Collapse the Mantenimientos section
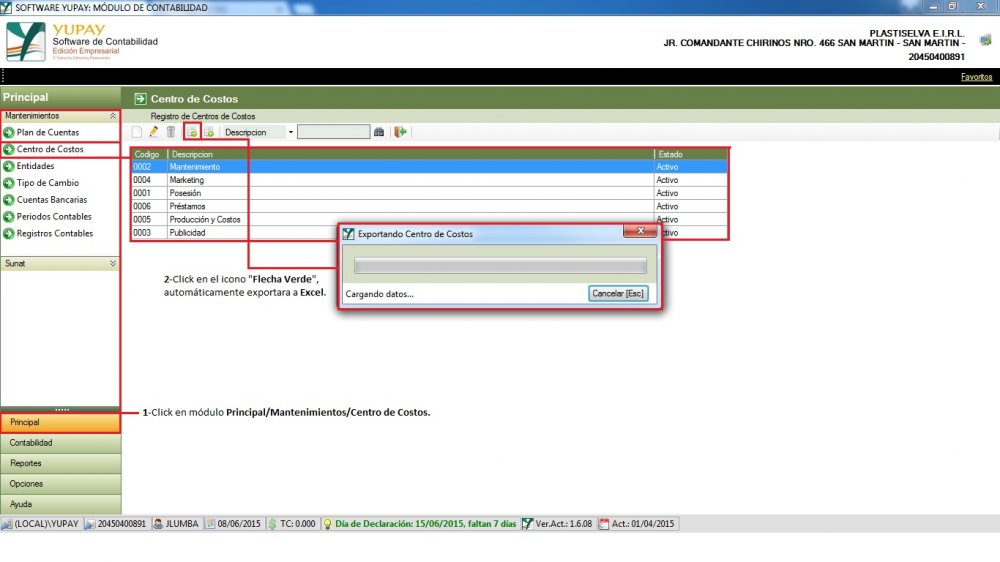1000x562 pixels. pyautogui.click(x=113, y=116)
